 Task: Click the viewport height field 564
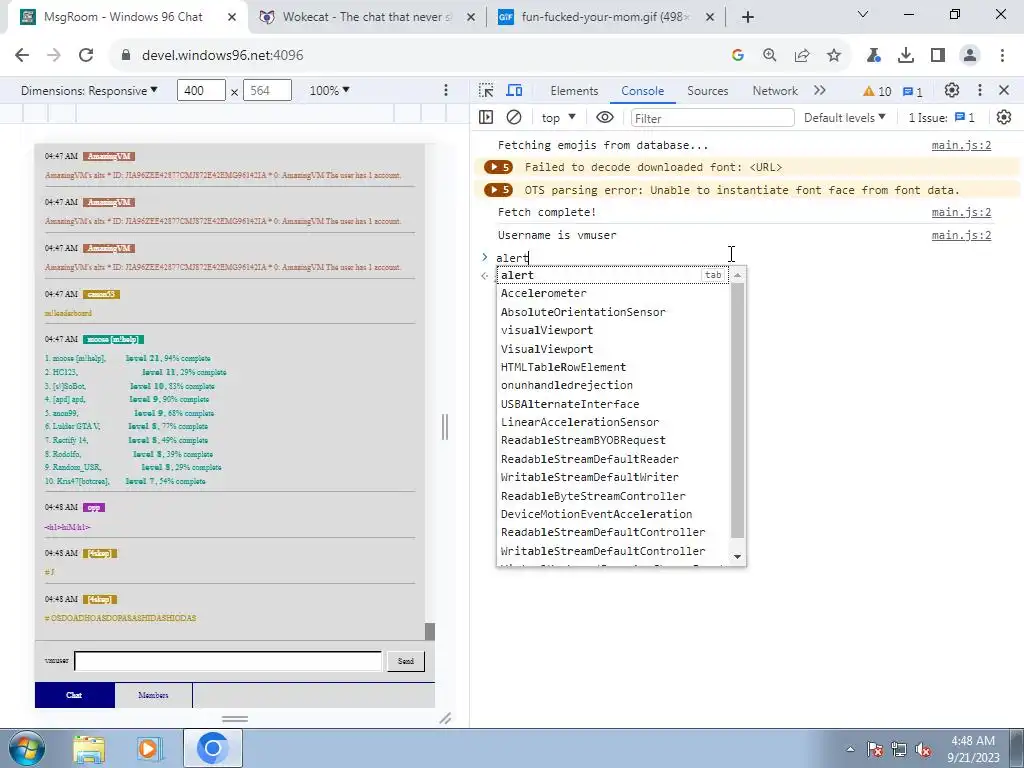tap(267, 91)
